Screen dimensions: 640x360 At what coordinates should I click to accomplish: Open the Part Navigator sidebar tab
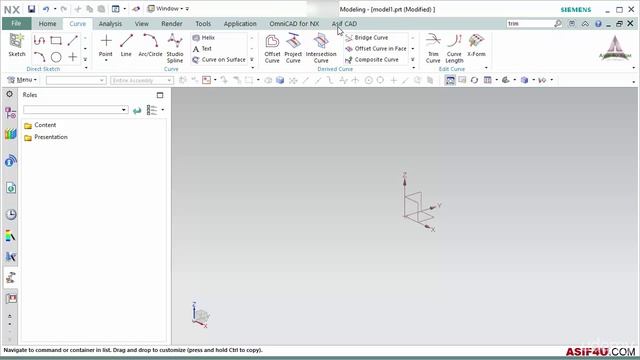click(x=11, y=113)
